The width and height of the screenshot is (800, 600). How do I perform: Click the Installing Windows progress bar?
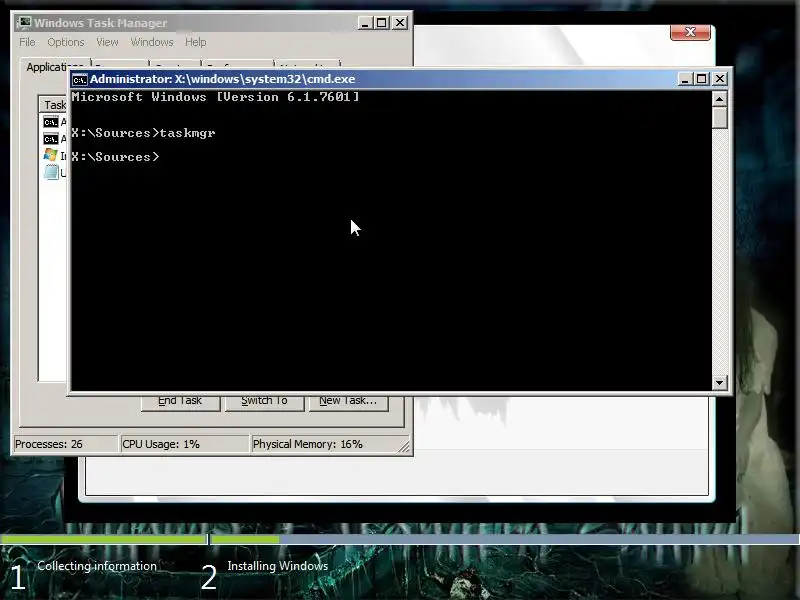coord(505,539)
